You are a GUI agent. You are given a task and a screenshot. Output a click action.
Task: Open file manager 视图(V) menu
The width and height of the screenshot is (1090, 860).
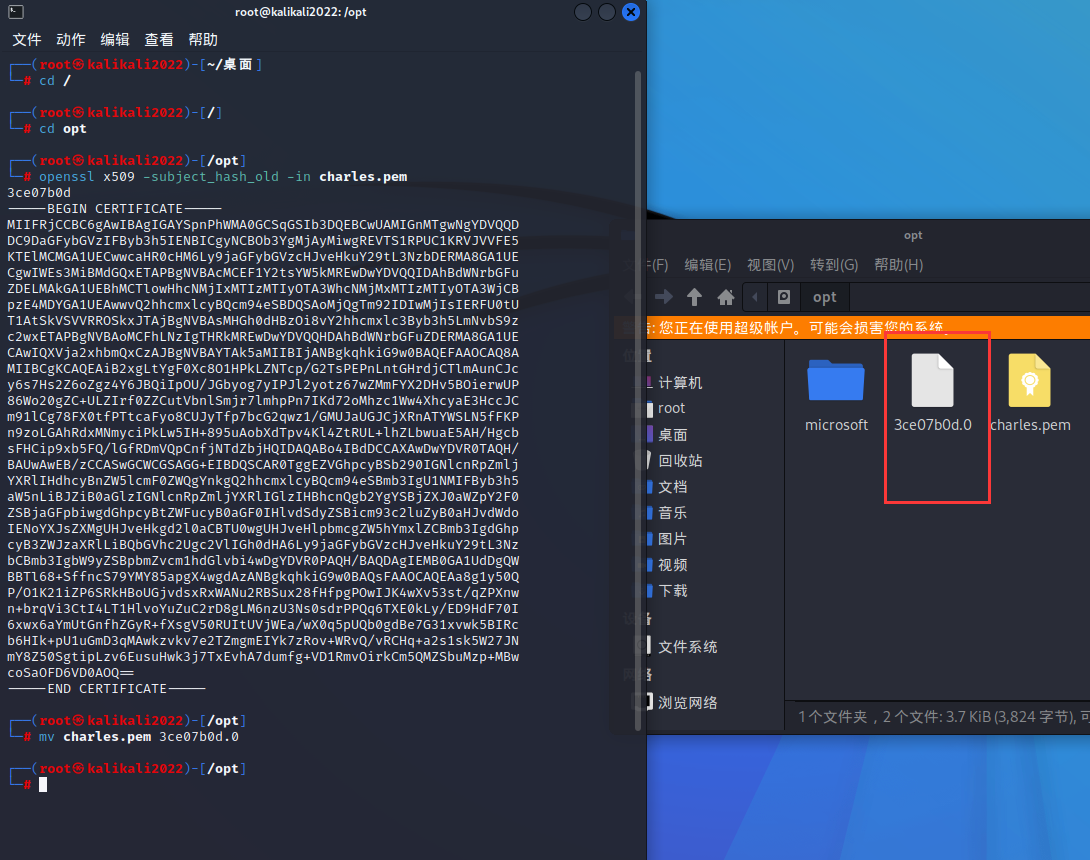click(x=770, y=265)
